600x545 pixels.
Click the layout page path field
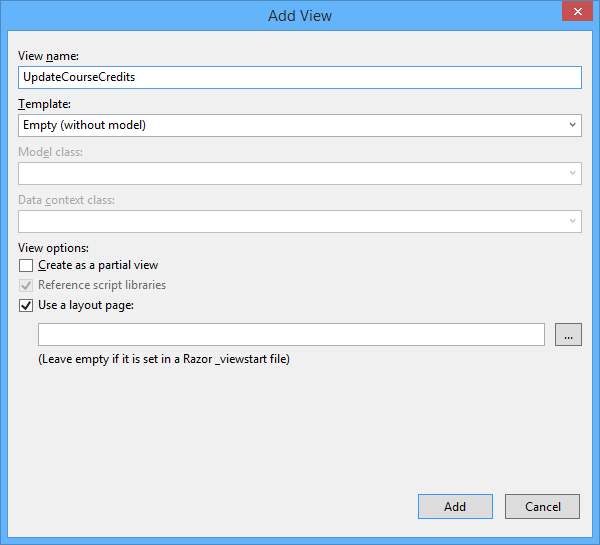coord(291,335)
